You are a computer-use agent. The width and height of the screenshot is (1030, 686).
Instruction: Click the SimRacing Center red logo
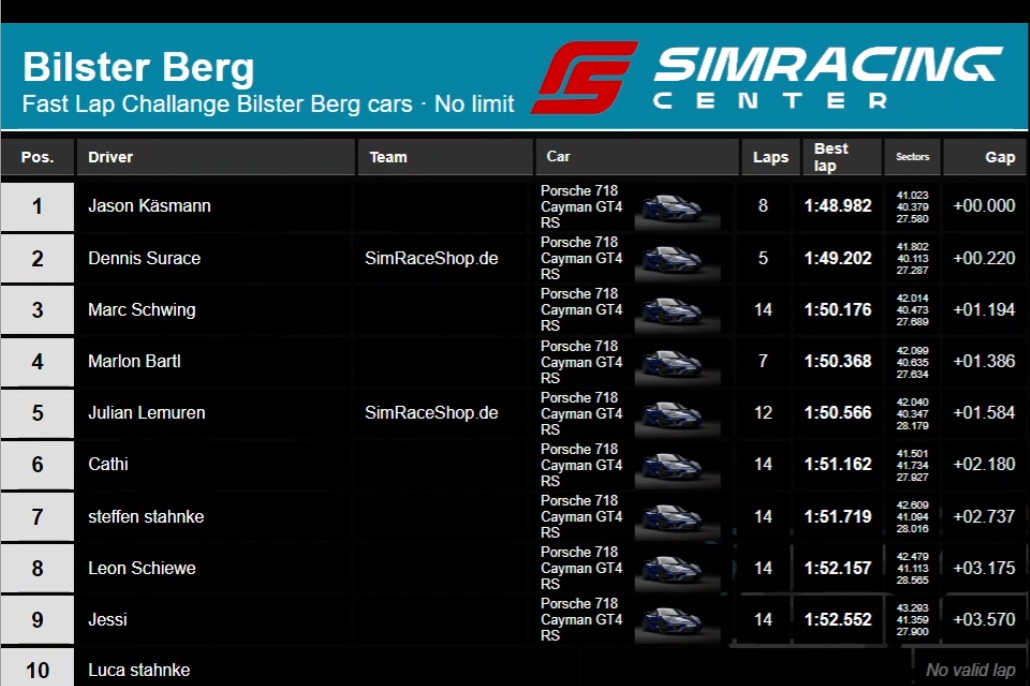(x=584, y=78)
